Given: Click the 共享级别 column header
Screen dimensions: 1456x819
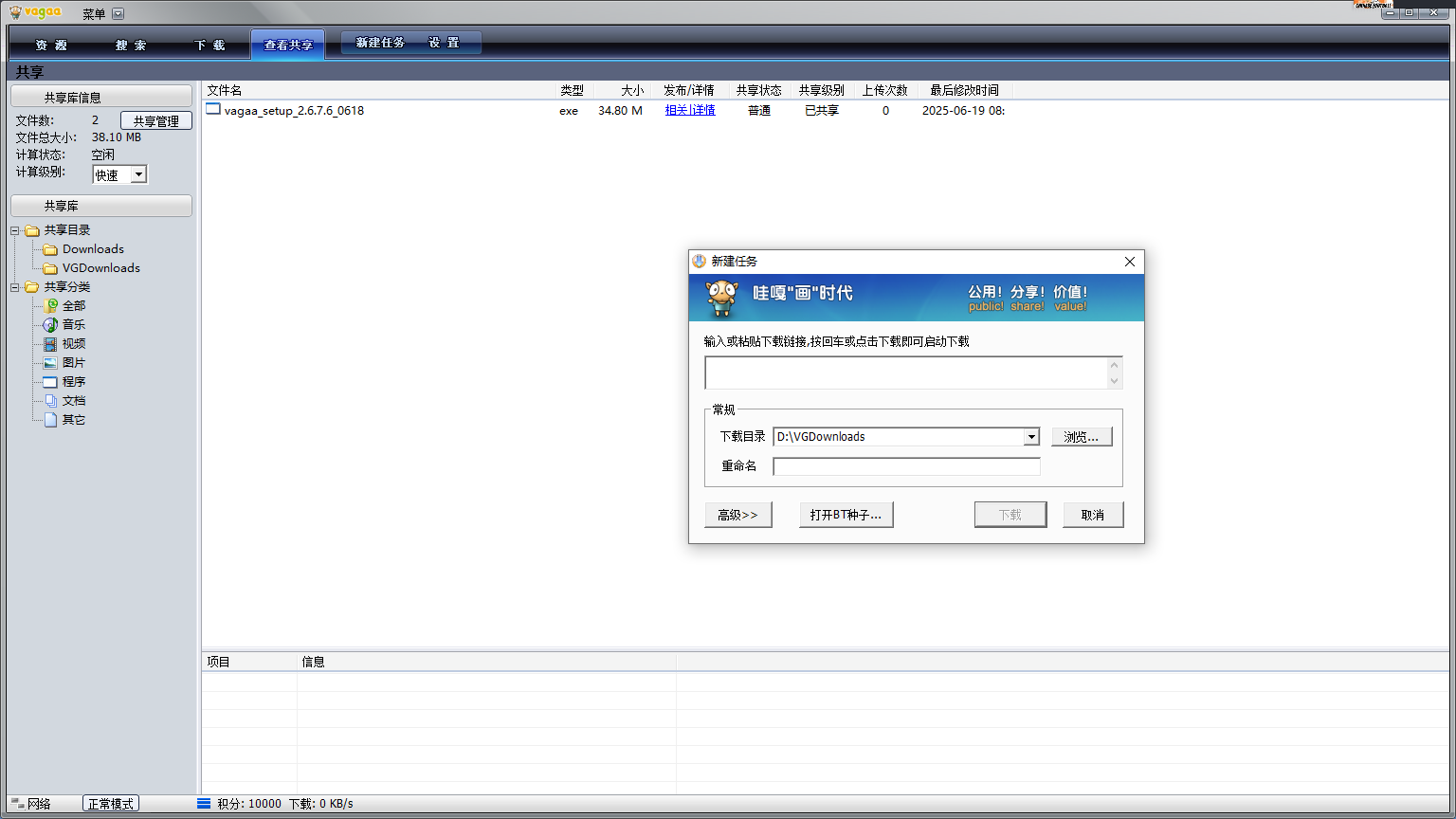Looking at the screenshot, I should pos(822,90).
